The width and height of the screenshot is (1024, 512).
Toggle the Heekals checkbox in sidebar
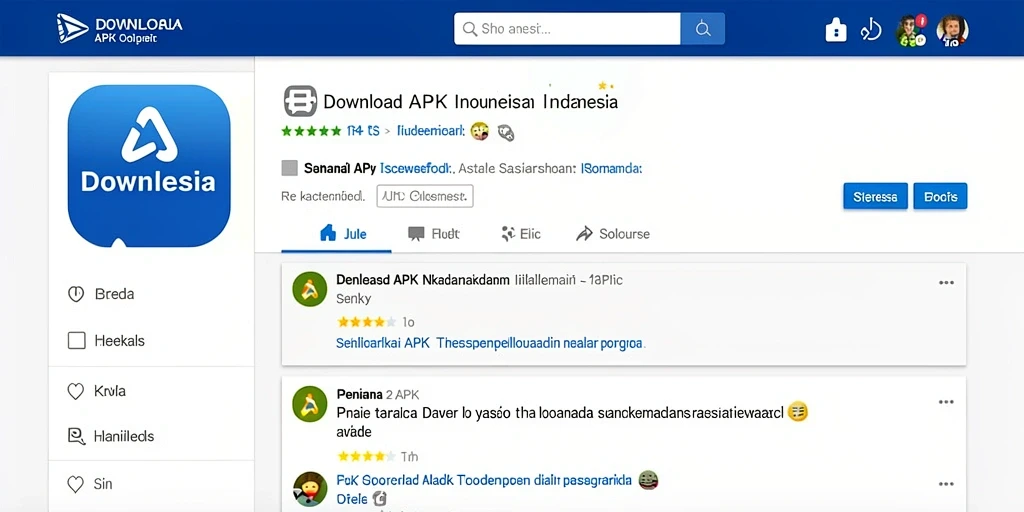pos(76,340)
